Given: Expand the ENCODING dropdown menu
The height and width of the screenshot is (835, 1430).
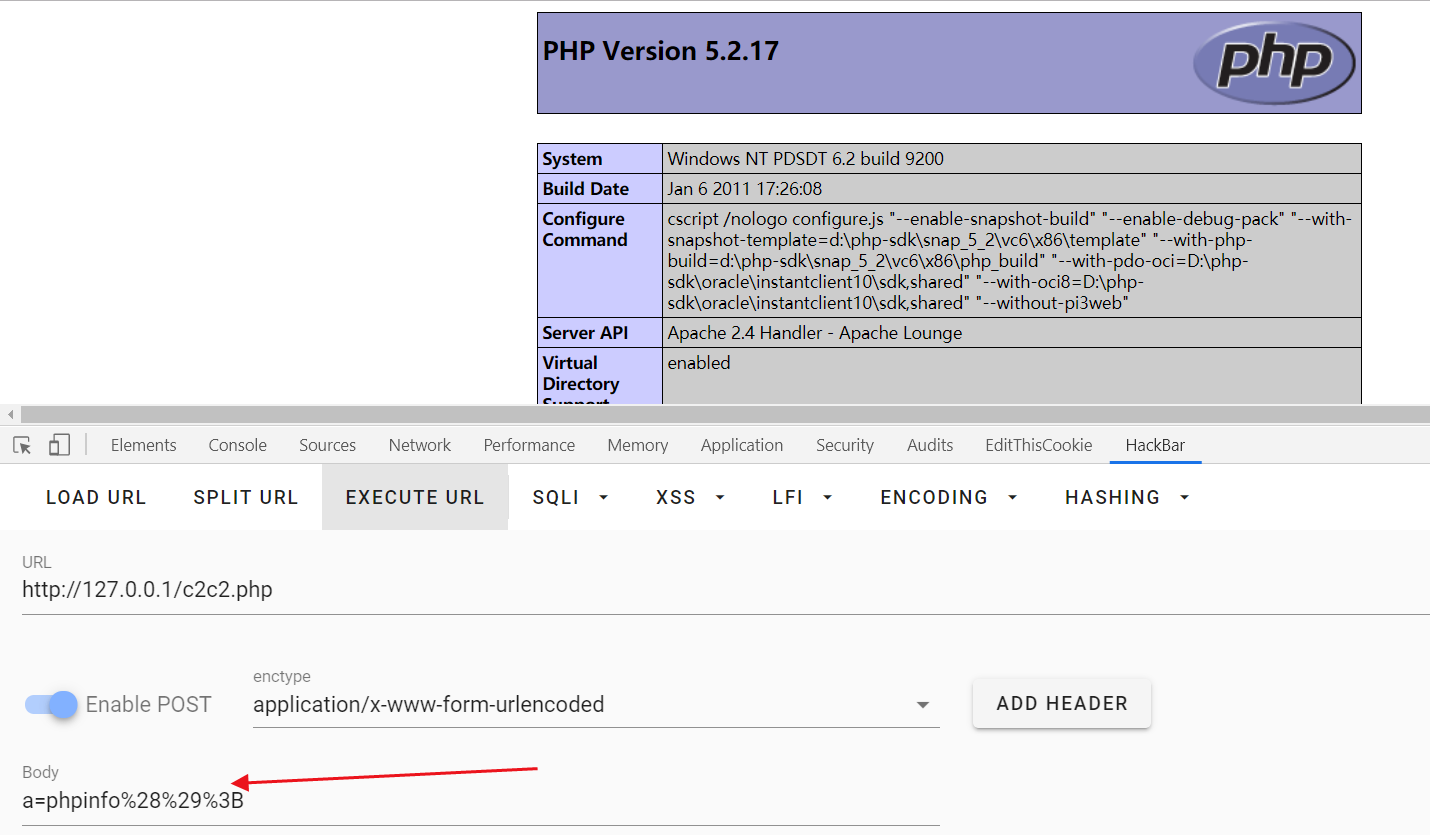Looking at the screenshot, I should pos(948,497).
